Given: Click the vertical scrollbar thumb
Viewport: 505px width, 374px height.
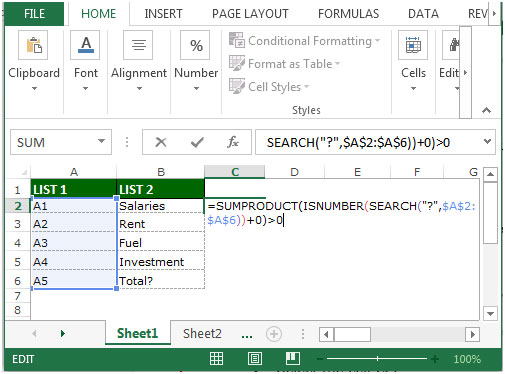Looking at the screenshot, I should [x=490, y=213].
